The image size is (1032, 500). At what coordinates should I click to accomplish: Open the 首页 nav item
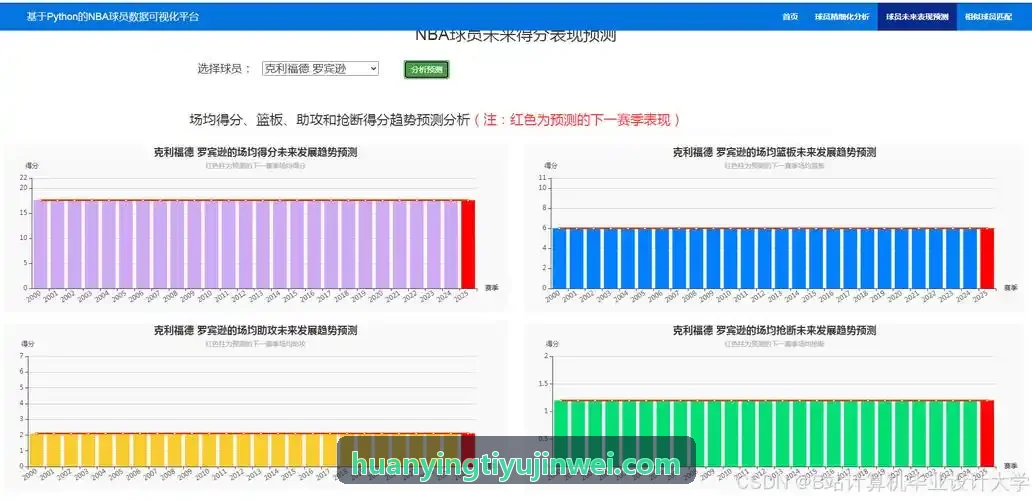click(790, 16)
